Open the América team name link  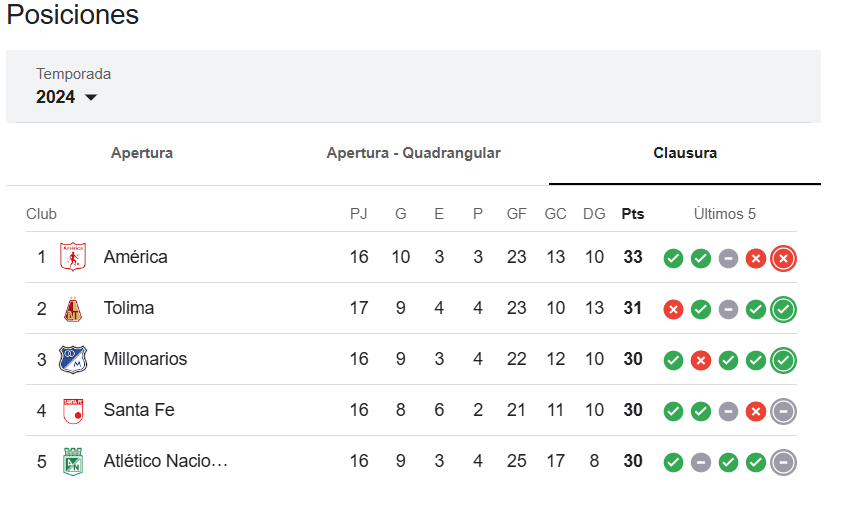[x=135, y=257]
